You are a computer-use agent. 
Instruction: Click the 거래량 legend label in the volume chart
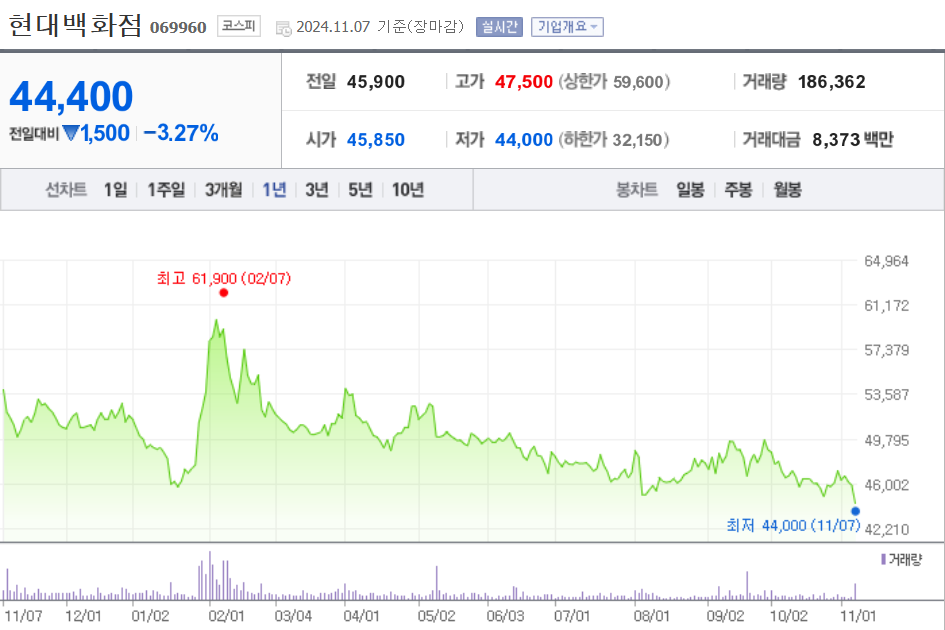coord(905,559)
